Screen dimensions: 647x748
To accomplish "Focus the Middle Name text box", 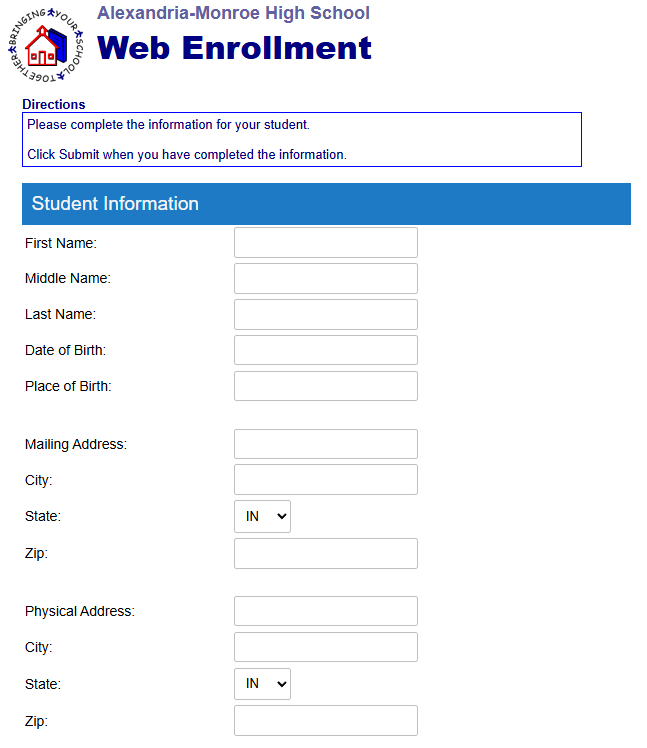I will [325, 279].
